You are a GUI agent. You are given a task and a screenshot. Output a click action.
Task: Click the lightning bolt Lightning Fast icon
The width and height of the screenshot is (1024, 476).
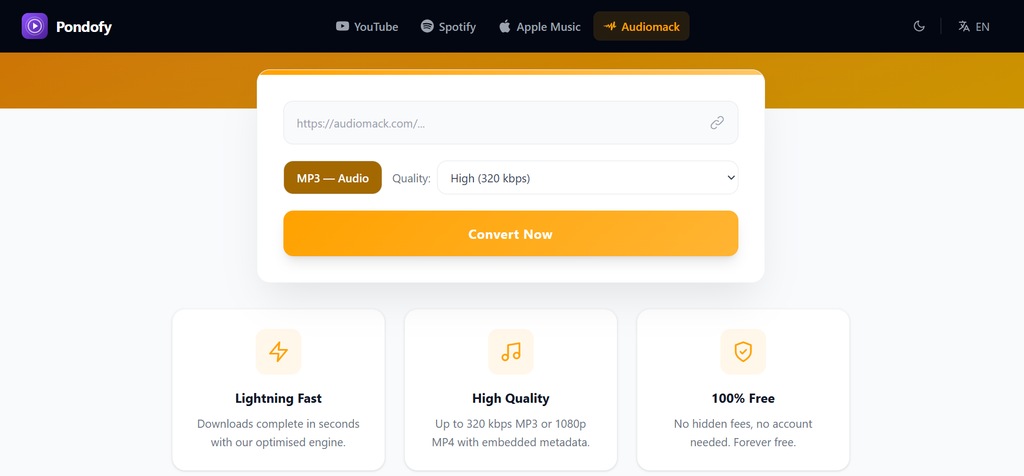pyautogui.click(x=278, y=351)
